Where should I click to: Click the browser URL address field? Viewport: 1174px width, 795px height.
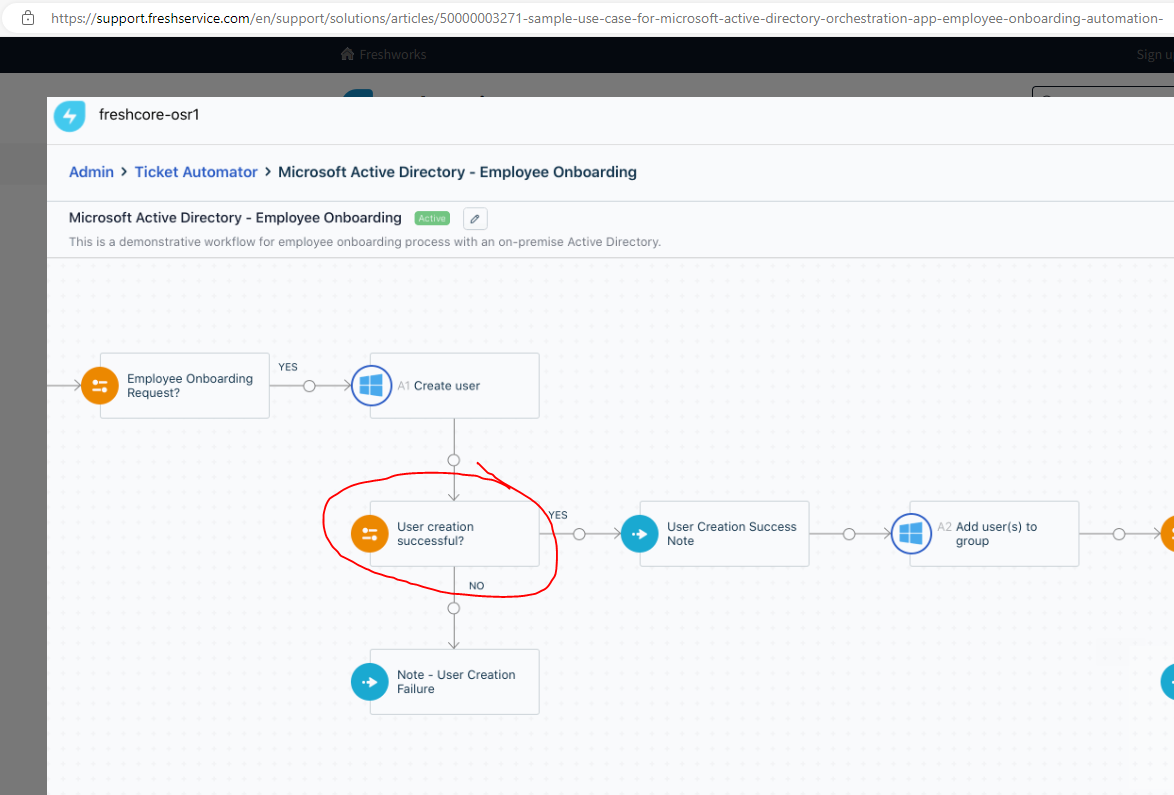pyautogui.click(x=606, y=18)
